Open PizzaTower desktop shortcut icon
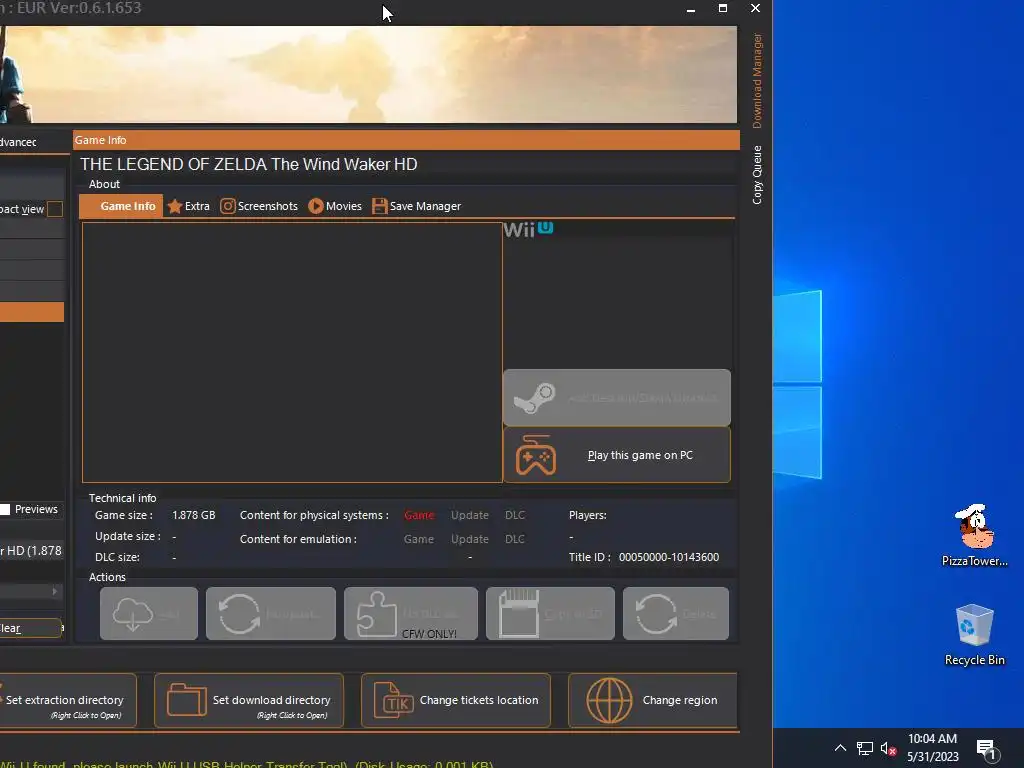 point(974,536)
